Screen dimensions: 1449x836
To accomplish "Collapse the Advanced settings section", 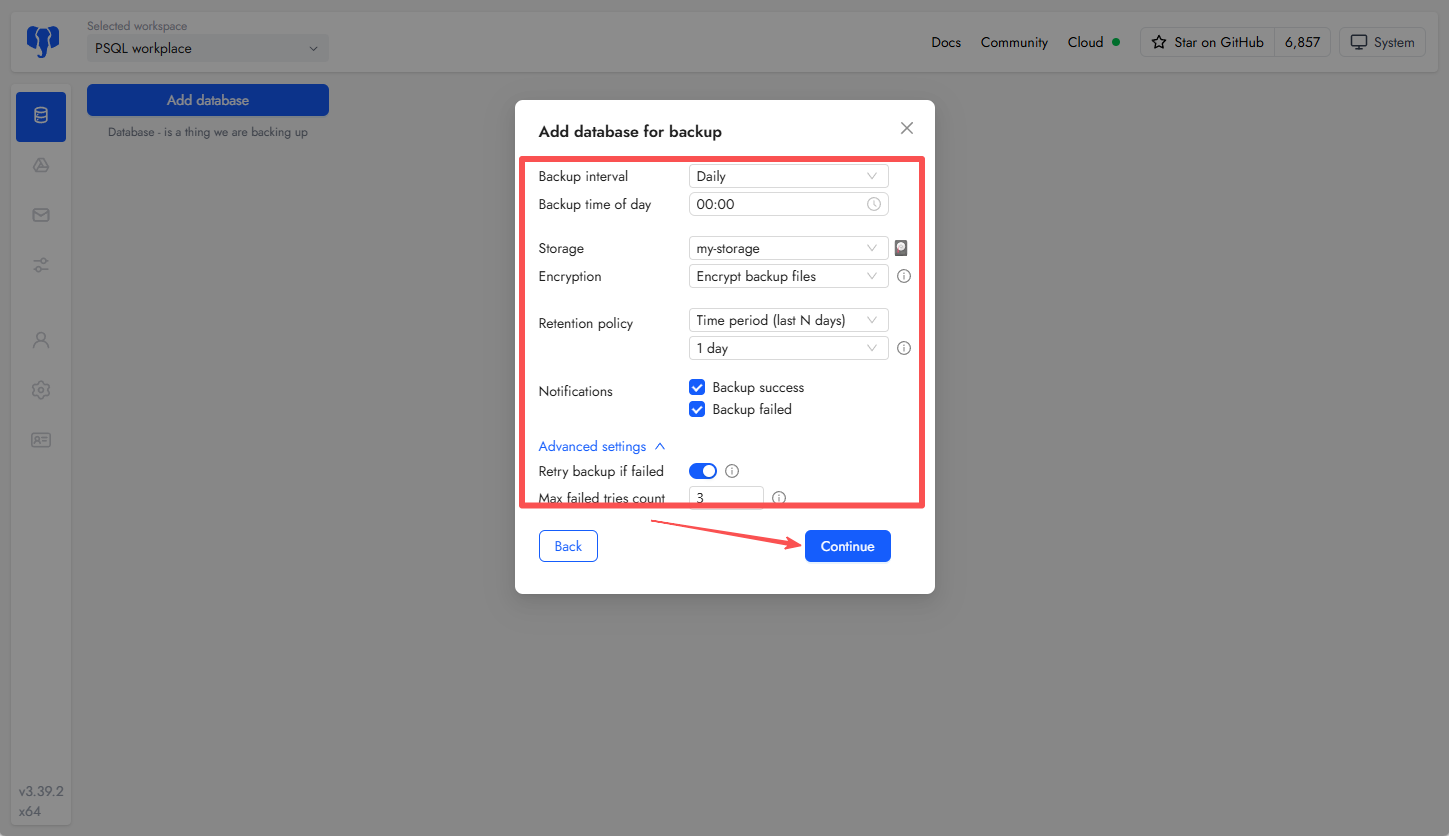I will (x=602, y=446).
